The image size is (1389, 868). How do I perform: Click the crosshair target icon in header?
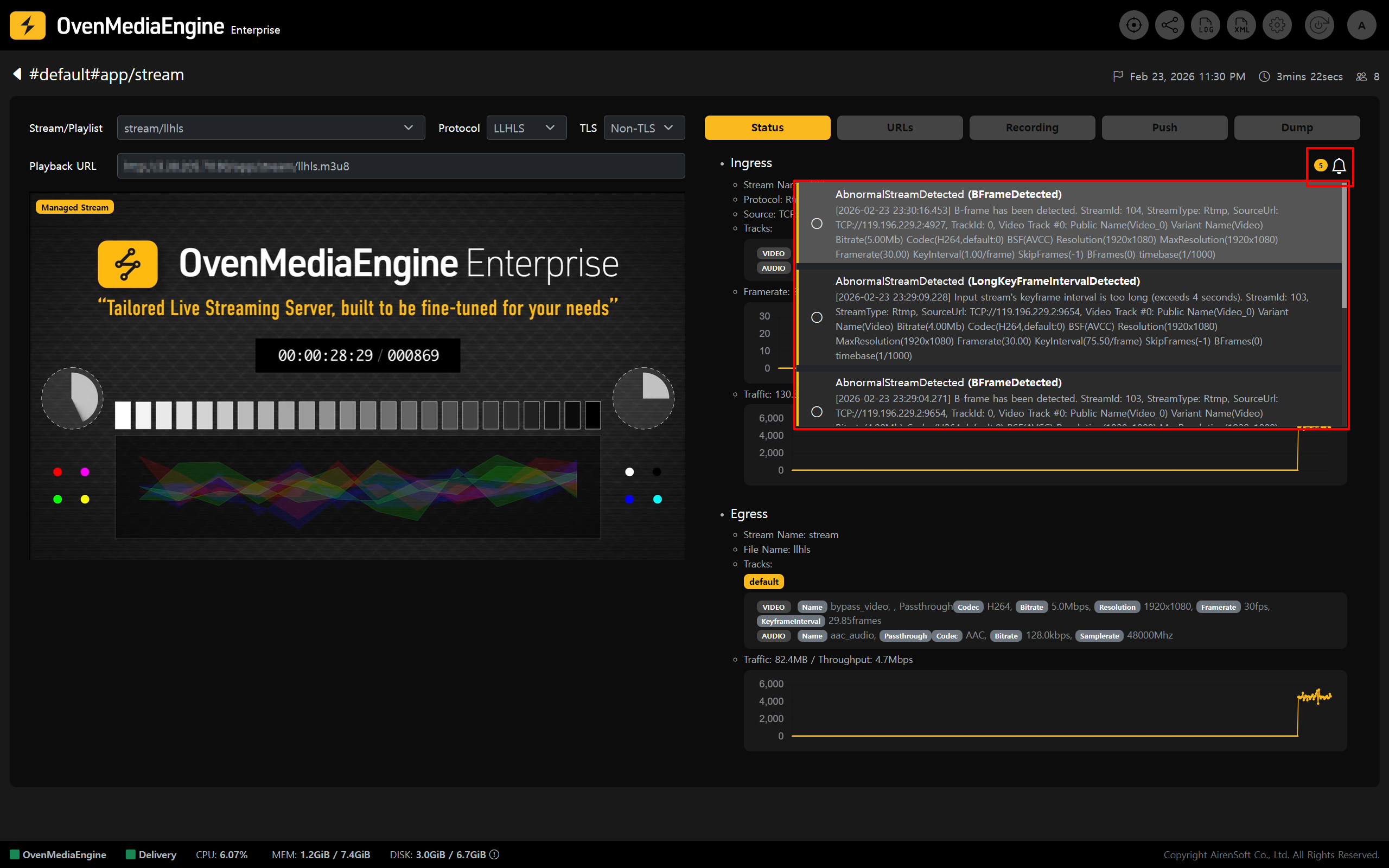(1133, 25)
